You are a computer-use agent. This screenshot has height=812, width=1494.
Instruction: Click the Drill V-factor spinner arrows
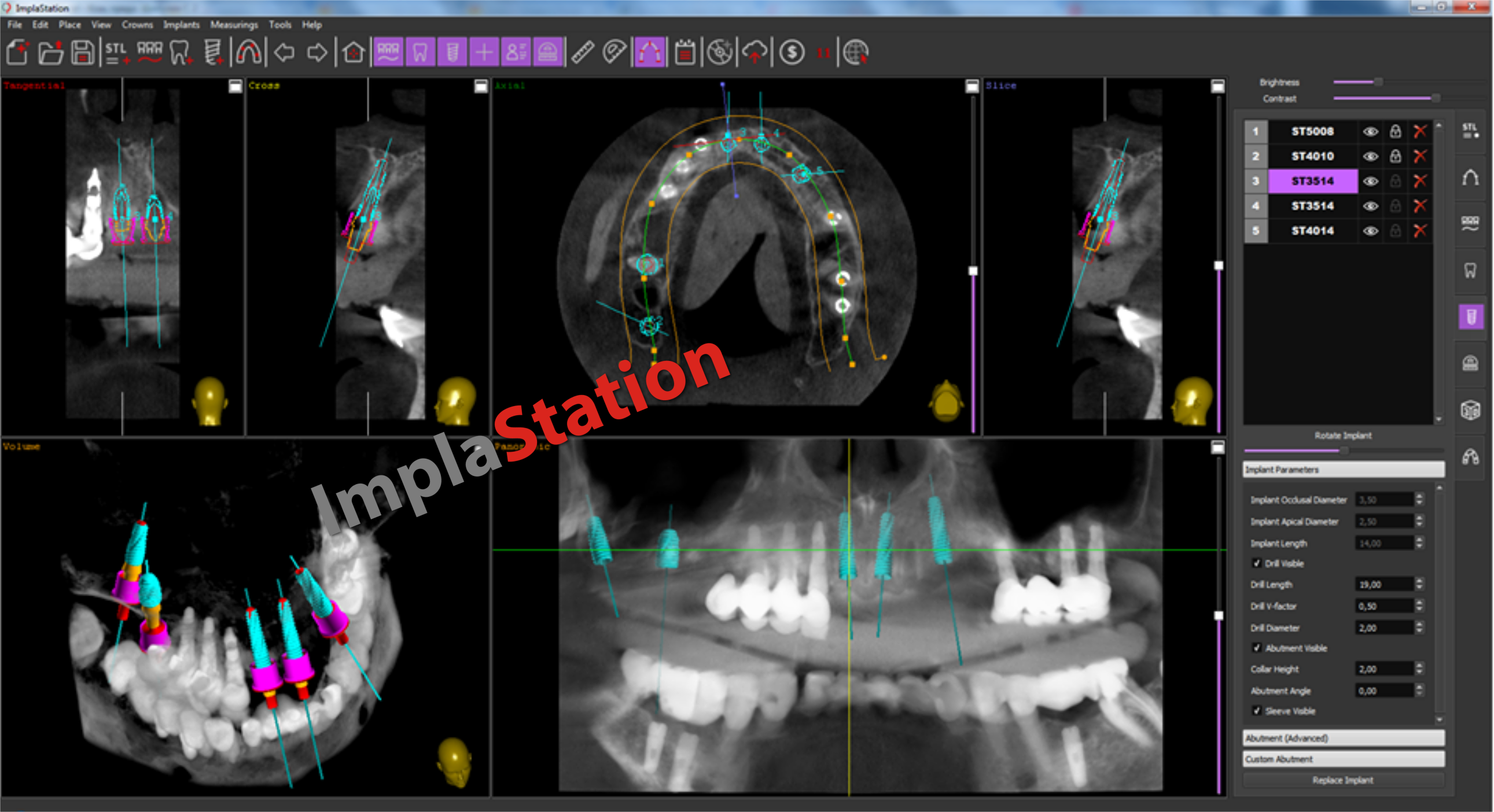pyautogui.click(x=1419, y=606)
